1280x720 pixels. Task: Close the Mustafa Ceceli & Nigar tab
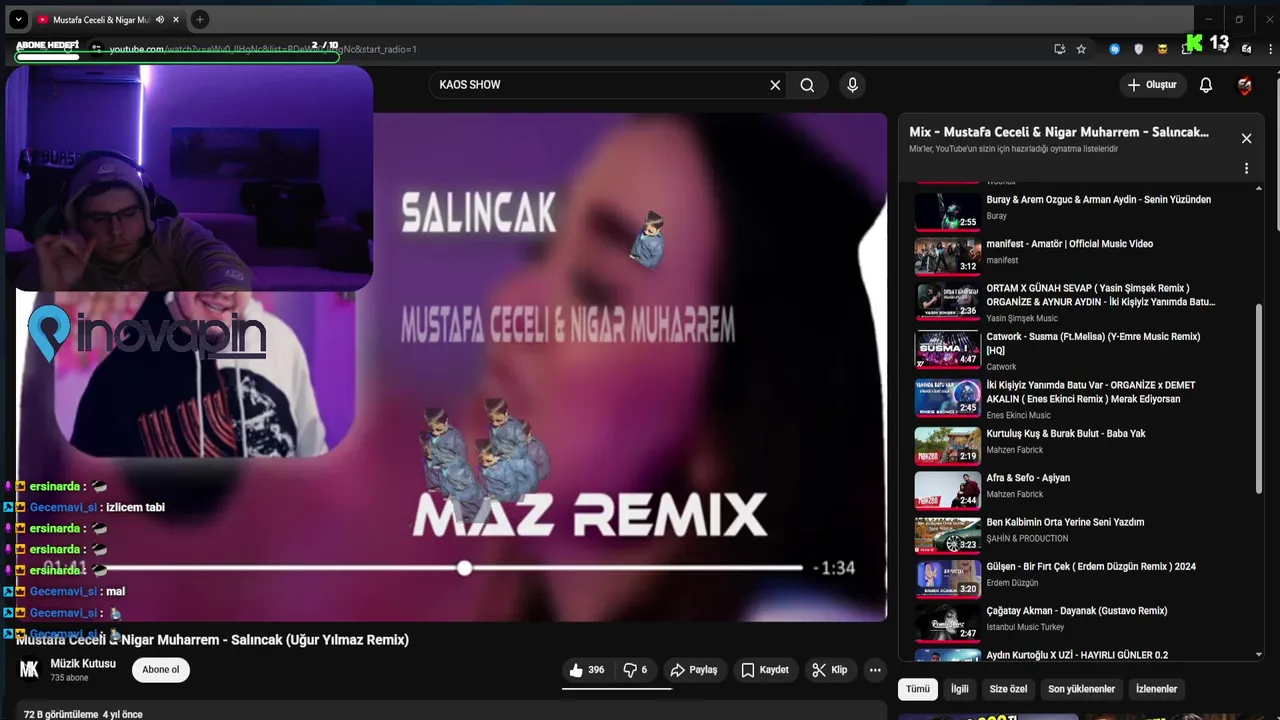pos(177,20)
